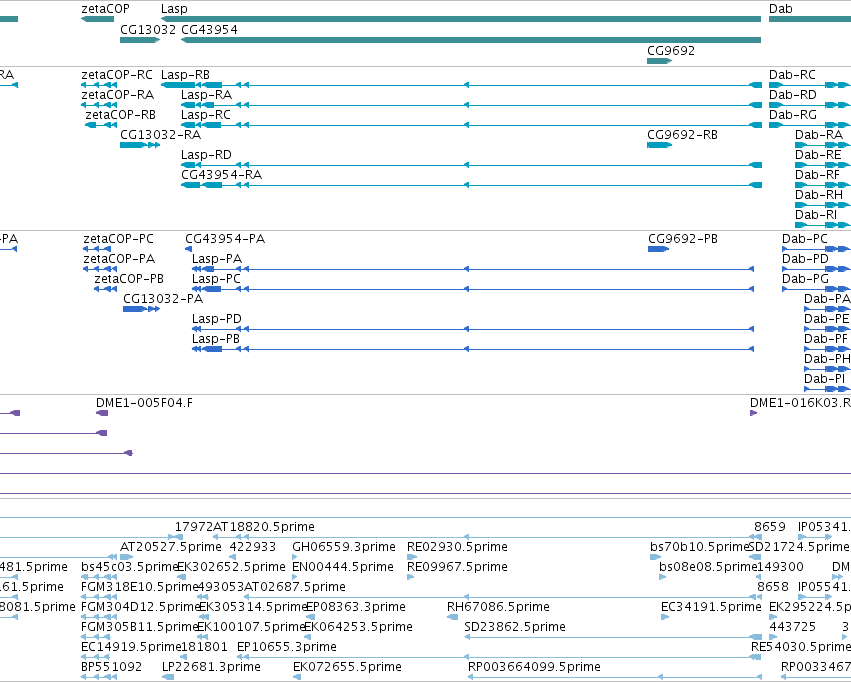Select transcript CG43954-RA

[x=221, y=175]
